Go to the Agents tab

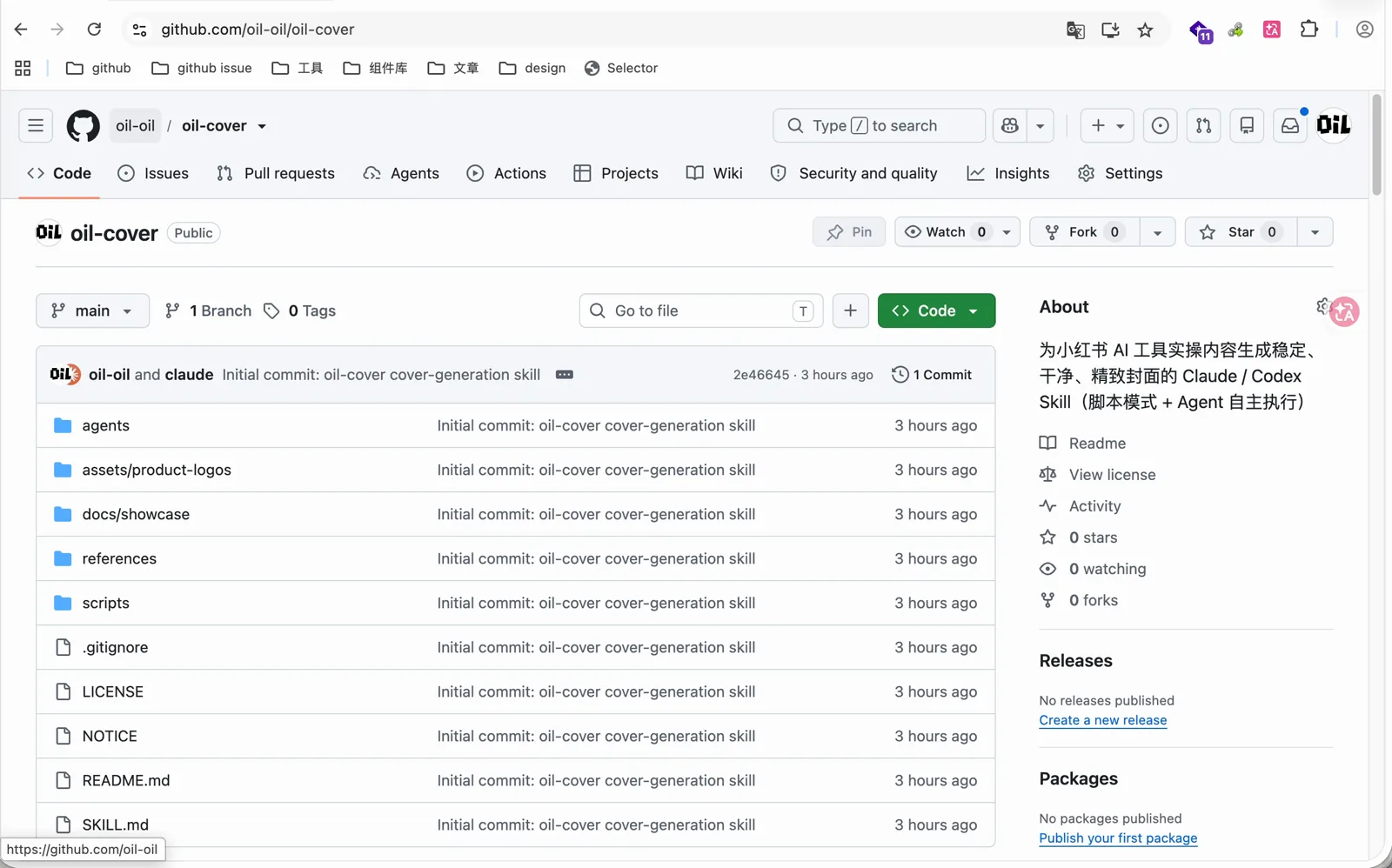(x=401, y=173)
